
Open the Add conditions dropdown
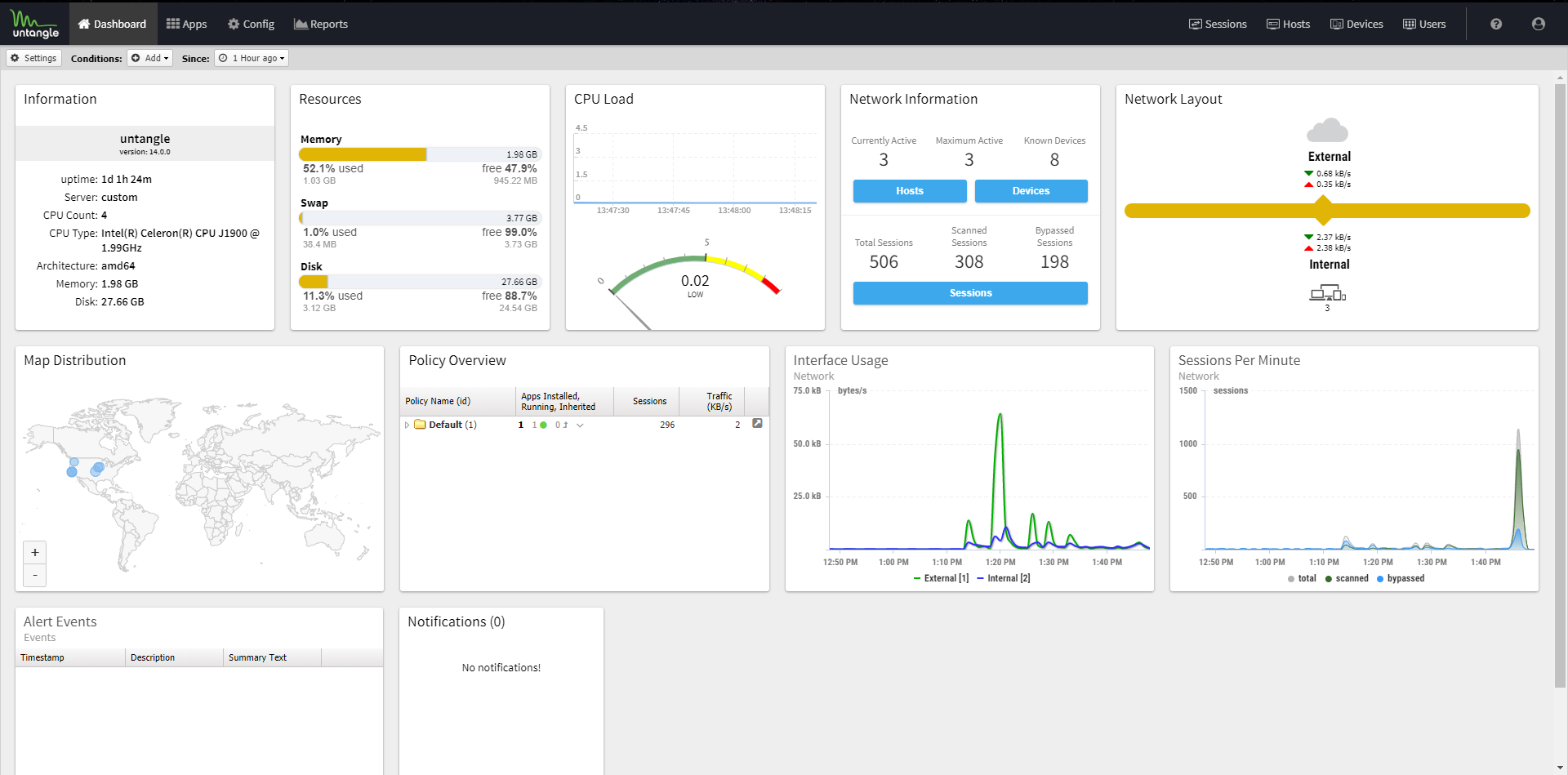click(x=149, y=58)
